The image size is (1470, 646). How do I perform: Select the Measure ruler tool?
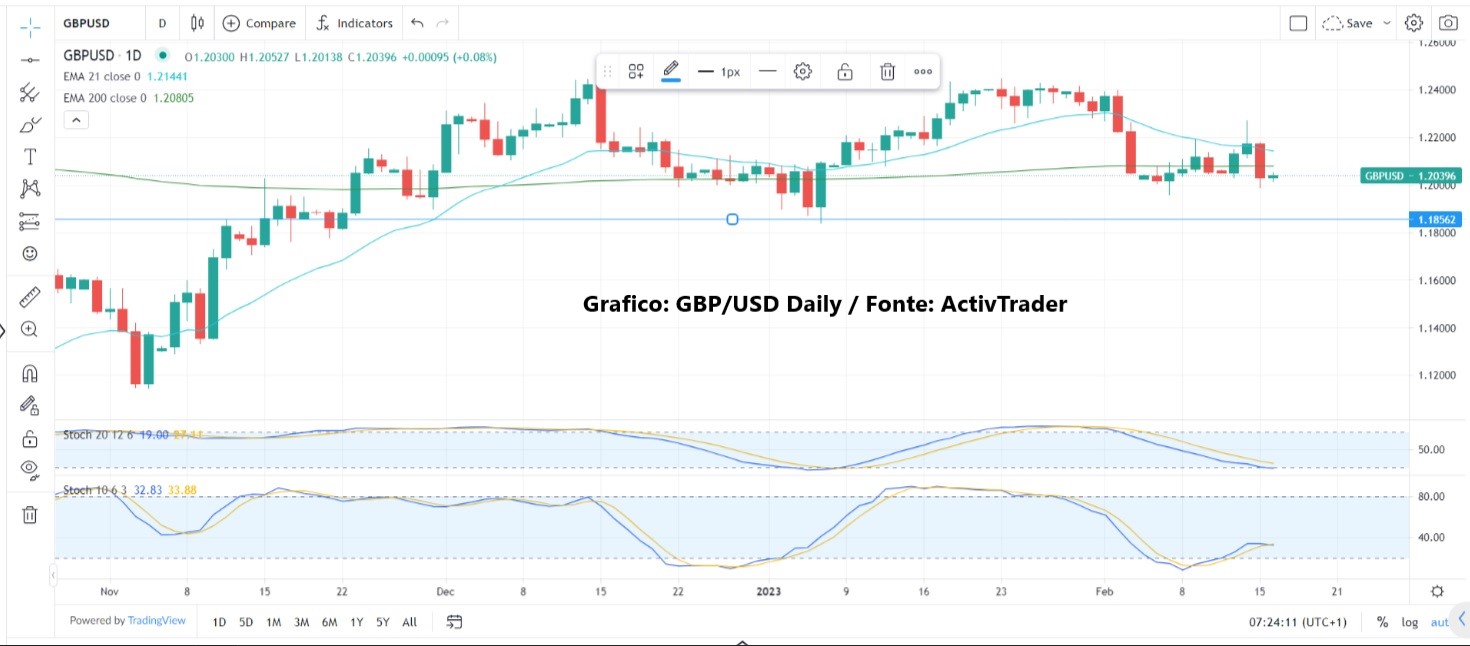30,297
